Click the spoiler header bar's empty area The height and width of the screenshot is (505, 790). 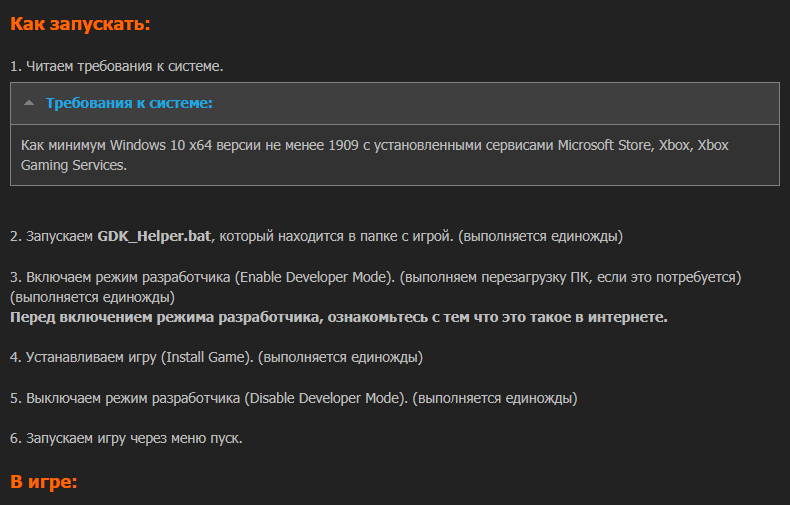[494, 103]
